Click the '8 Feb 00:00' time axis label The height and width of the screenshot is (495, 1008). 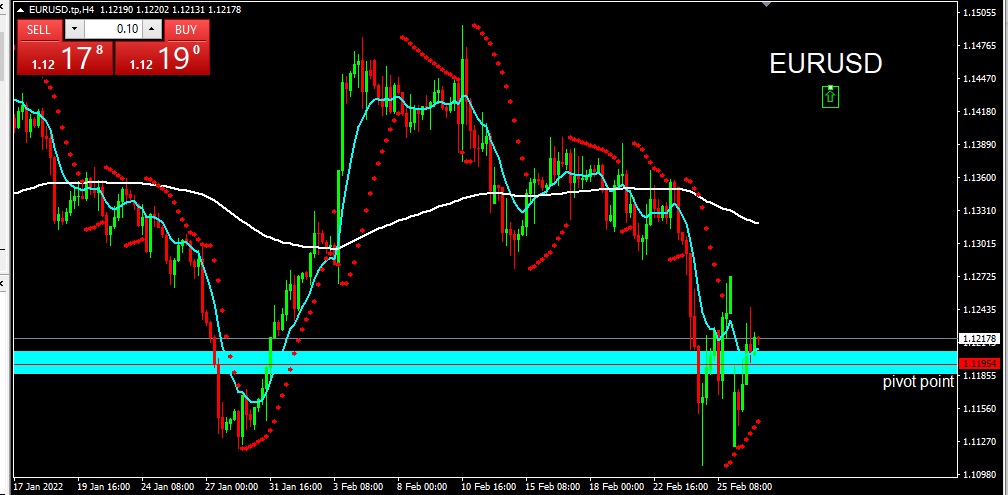point(422,487)
